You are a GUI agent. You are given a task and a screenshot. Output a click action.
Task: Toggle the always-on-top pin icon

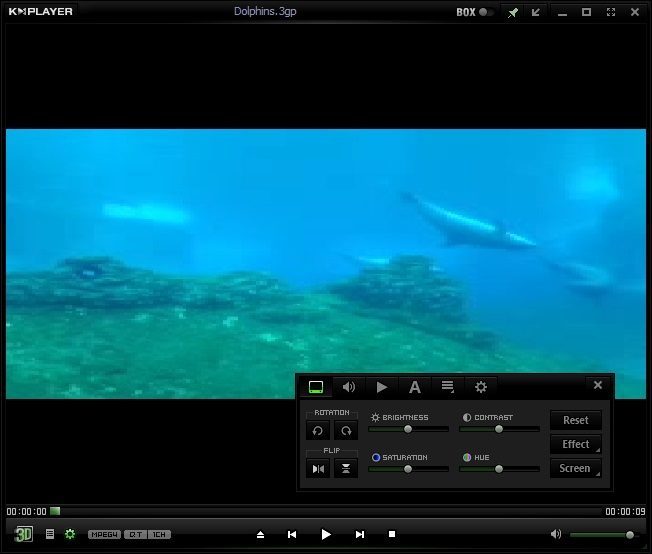513,12
